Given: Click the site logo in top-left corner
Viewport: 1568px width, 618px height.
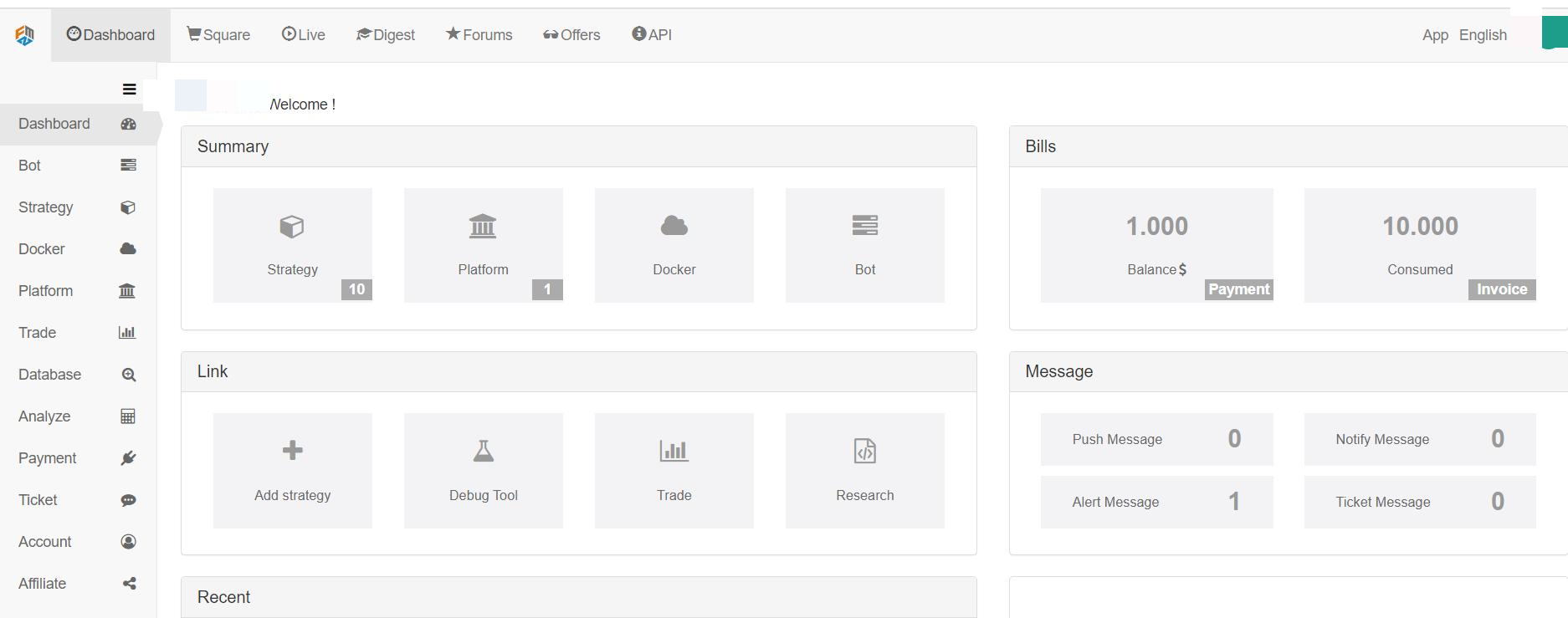Looking at the screenshot, I should pyautogui.click(x=25, y=35).
